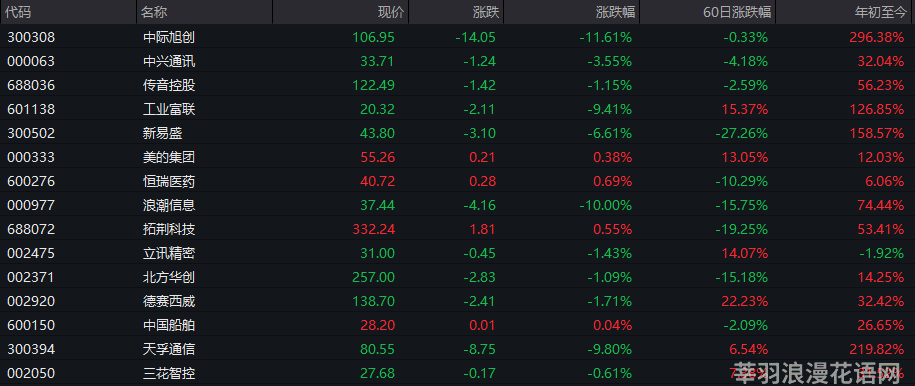The image size is (915, 386).
Task: Open the 中兴通讯 stock row
Action: coord(458,61)
